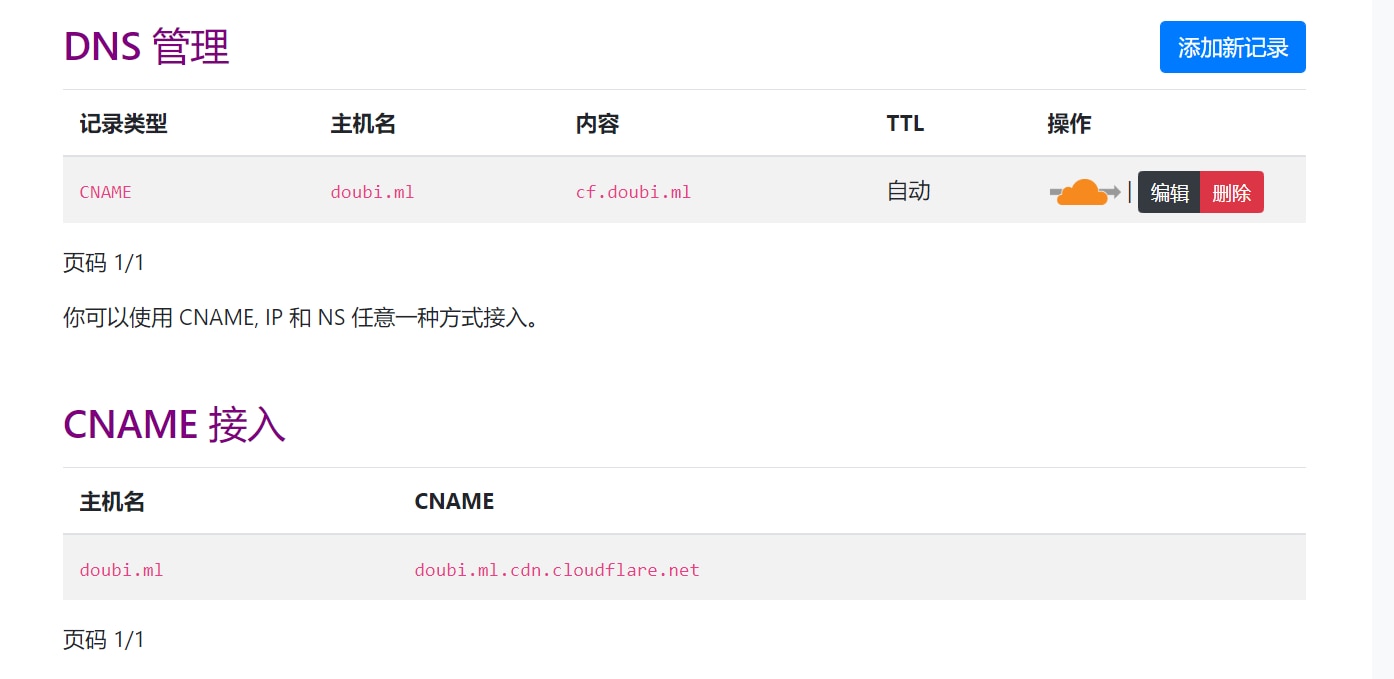Edit the doubi.ml record with 编辑
The image size is (1394, 679).
click(1169, 192)
